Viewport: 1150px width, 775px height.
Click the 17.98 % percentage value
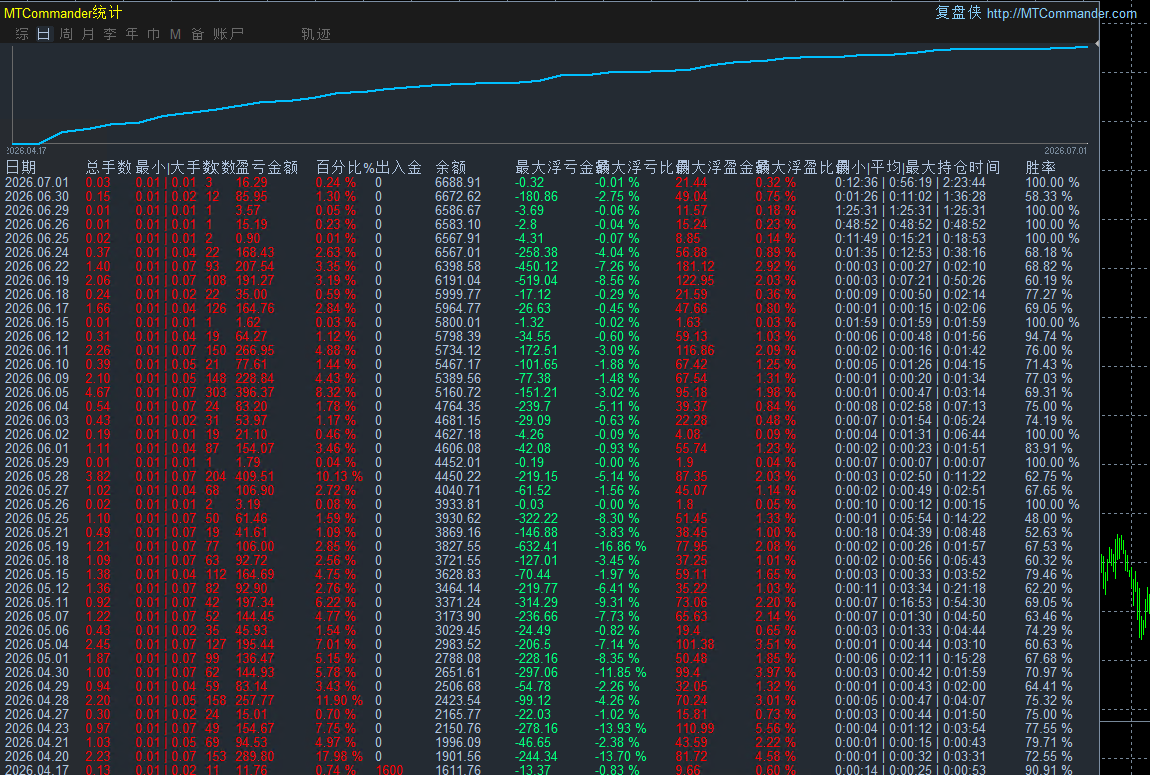(x=340, y=756)
